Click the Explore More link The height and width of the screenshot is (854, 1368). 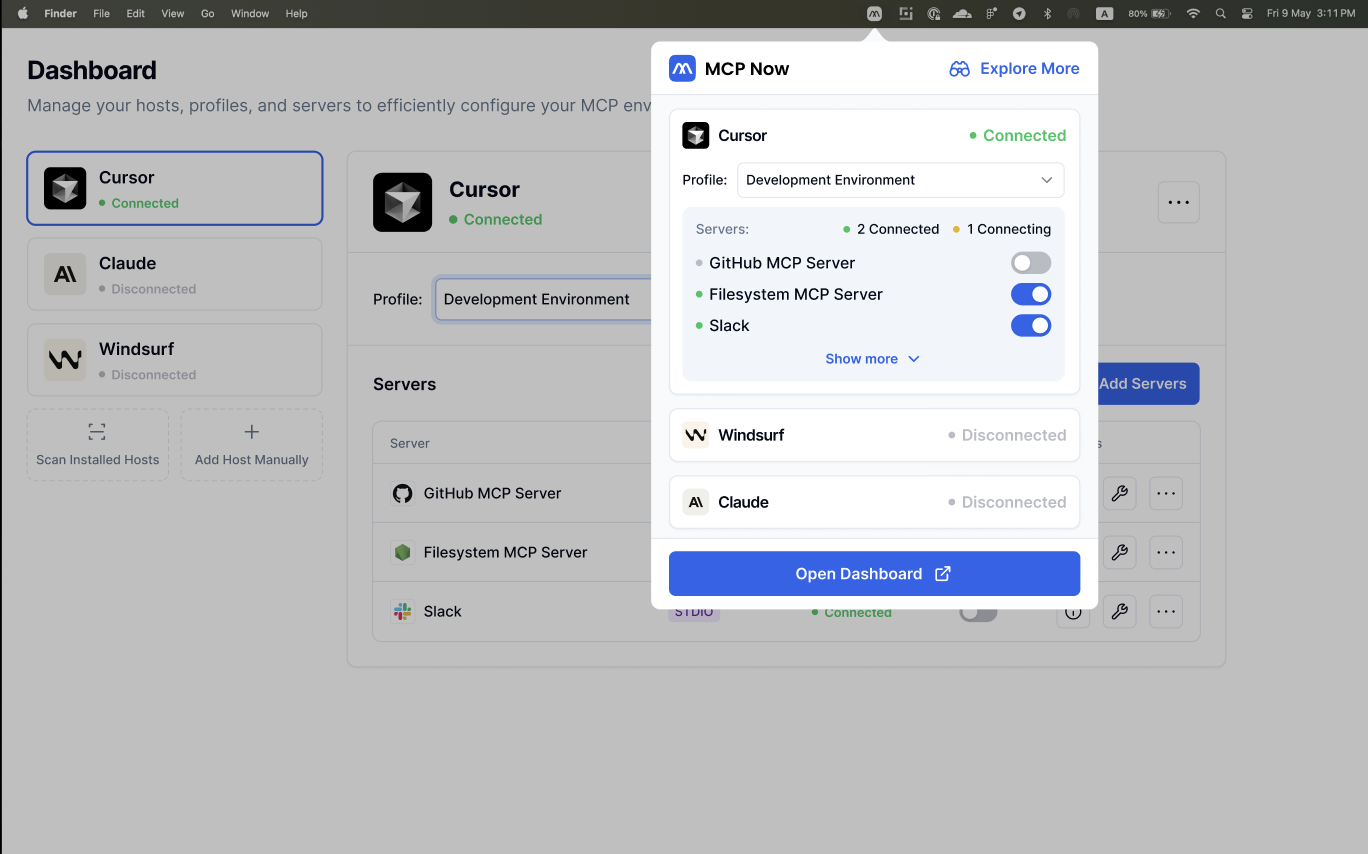1014,69
